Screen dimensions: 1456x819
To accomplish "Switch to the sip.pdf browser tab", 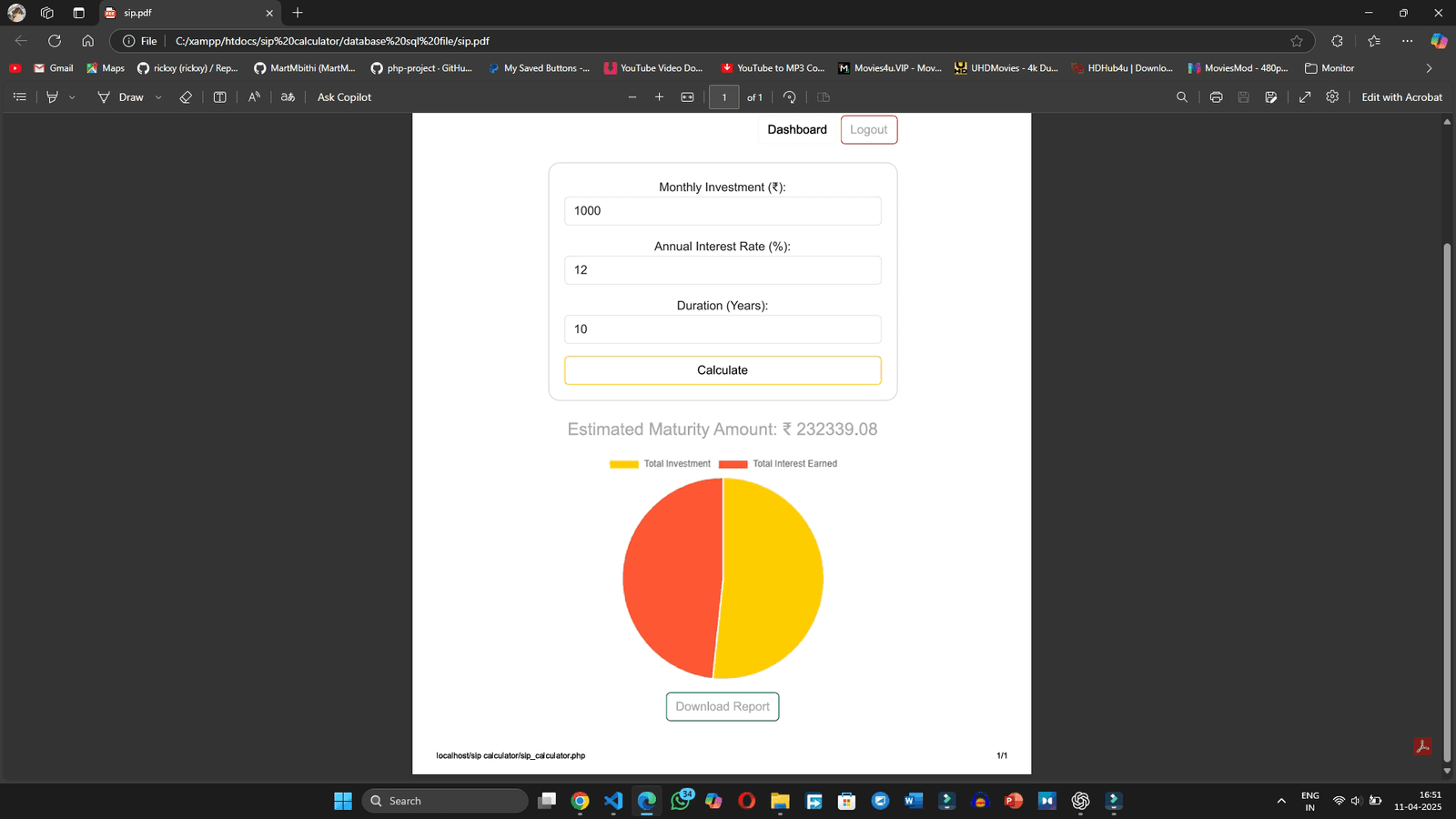I will coord(182,13).
